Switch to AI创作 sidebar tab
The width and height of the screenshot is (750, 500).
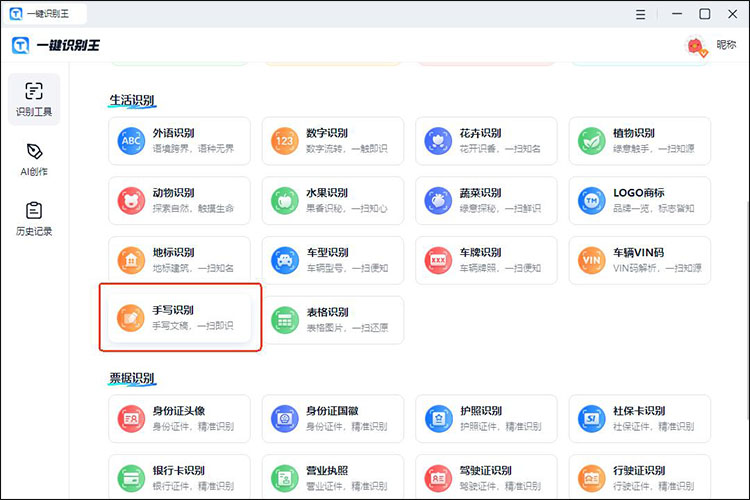click(x=34, y=160)
